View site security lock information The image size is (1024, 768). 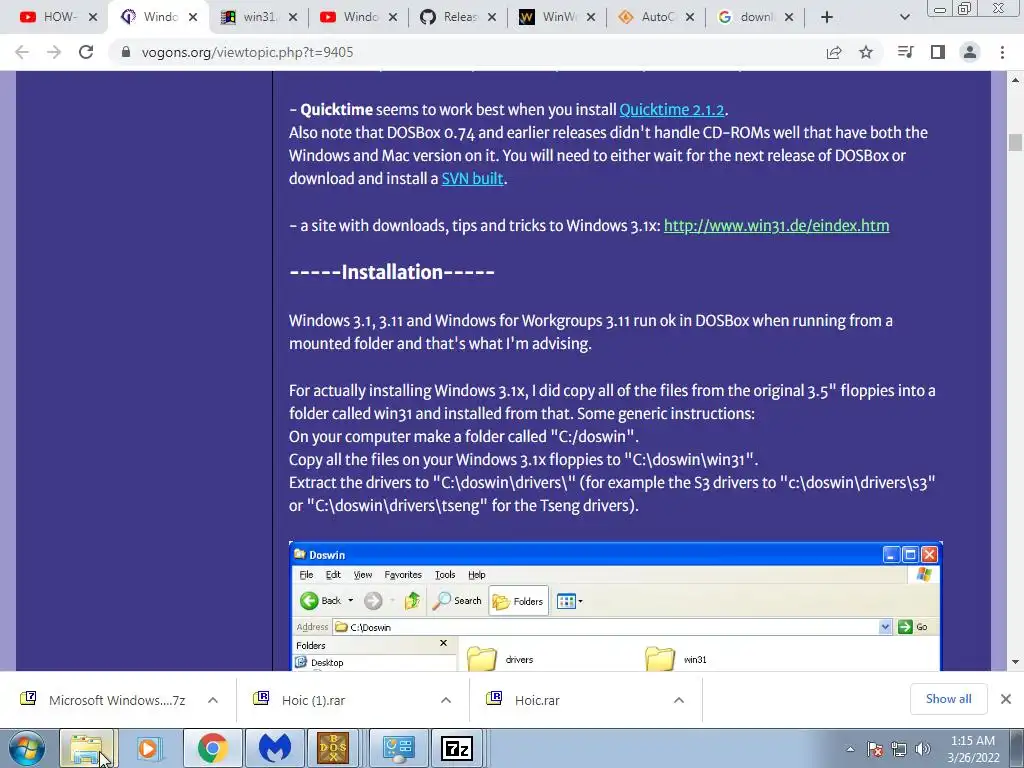point(126,52)
